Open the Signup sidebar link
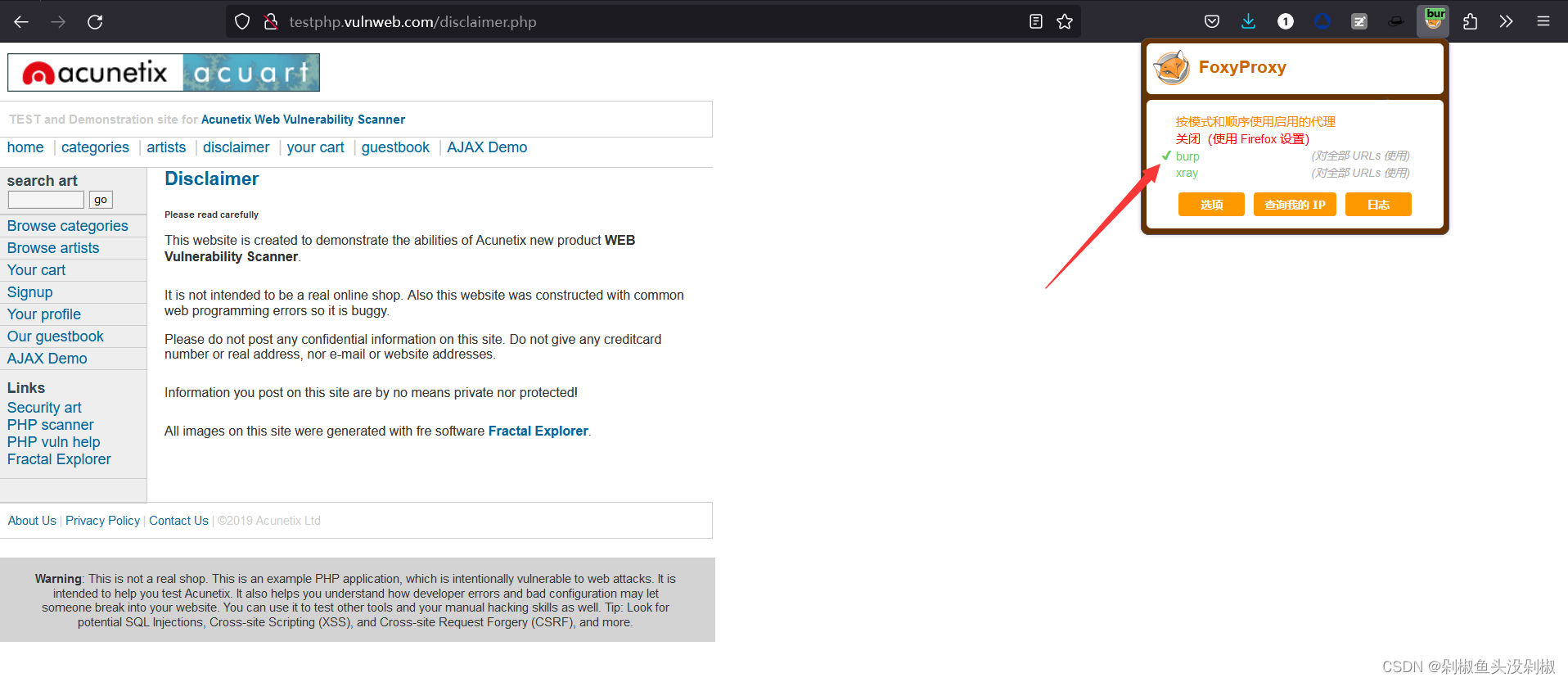The image size is (1568, 682). (x=29, y=292)
